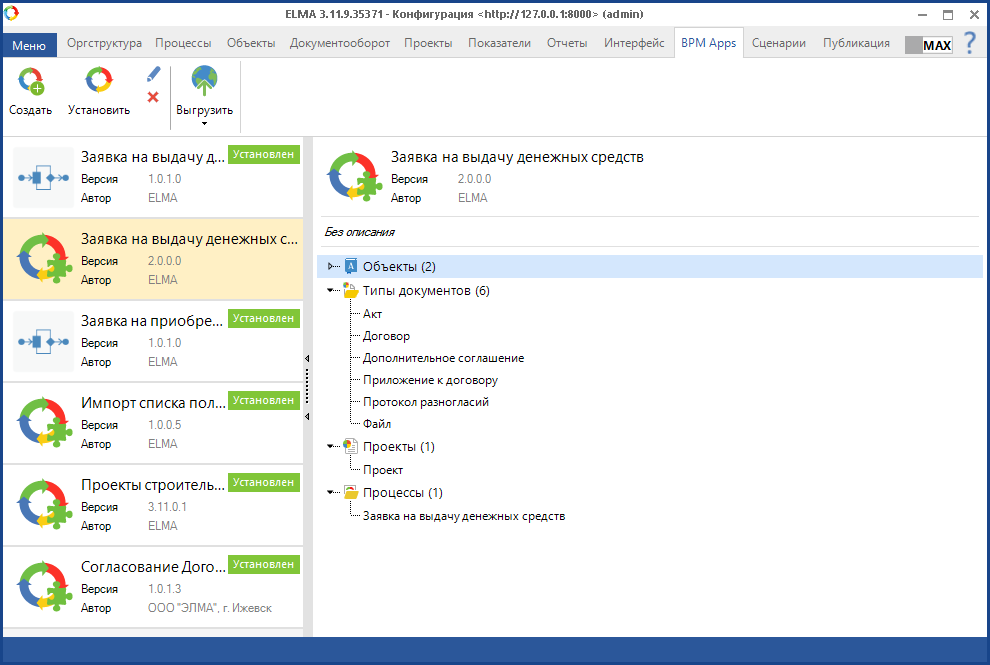Select the Акт document type
This screenshot has width=990, height=665.
coord(373,314)
